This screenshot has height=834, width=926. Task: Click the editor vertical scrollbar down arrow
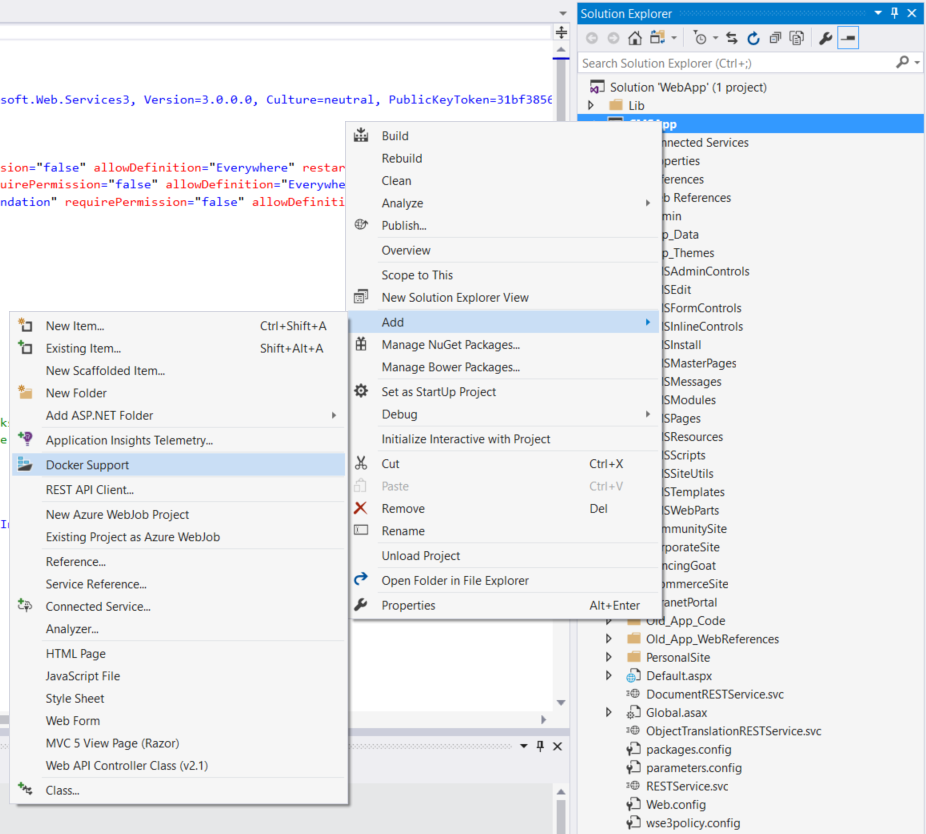coord(561,702)
